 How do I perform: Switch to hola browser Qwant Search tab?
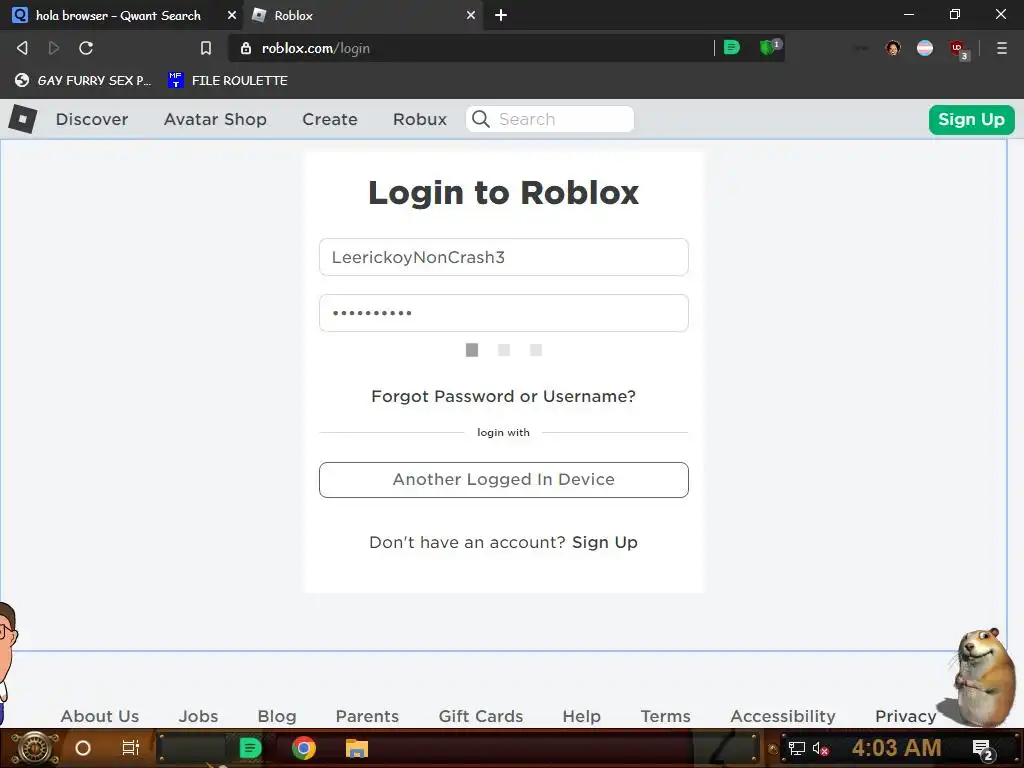click(x=118, y=15)
